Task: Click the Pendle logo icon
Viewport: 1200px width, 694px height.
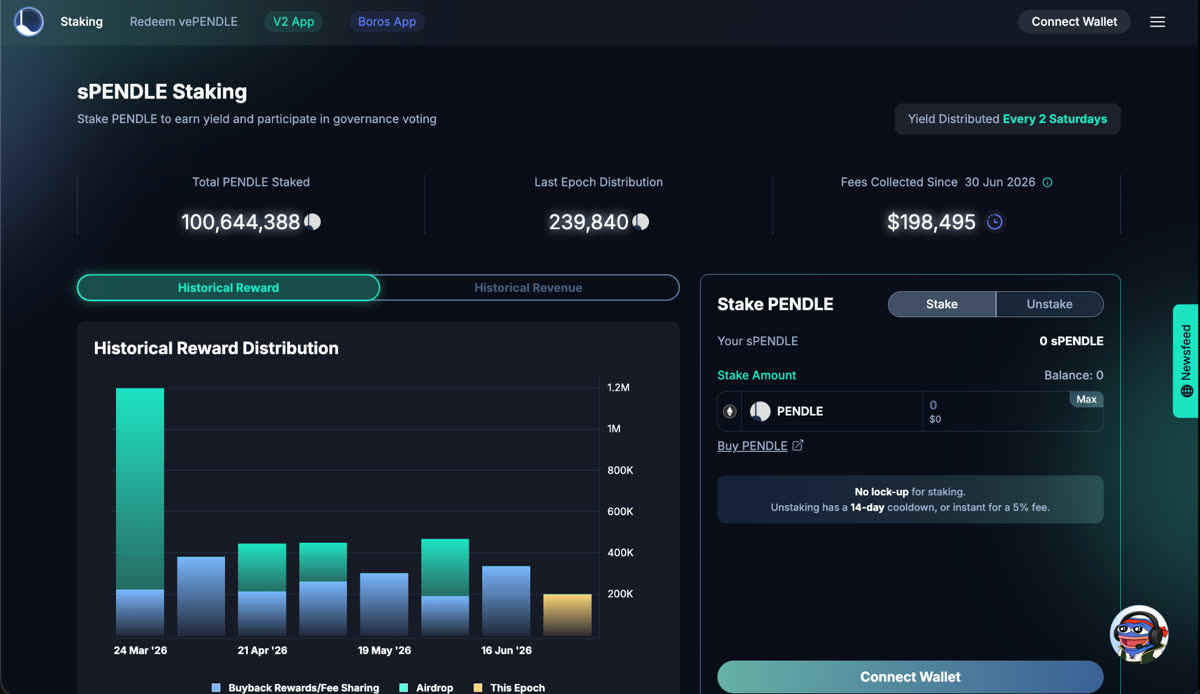Action: point(29,21)
